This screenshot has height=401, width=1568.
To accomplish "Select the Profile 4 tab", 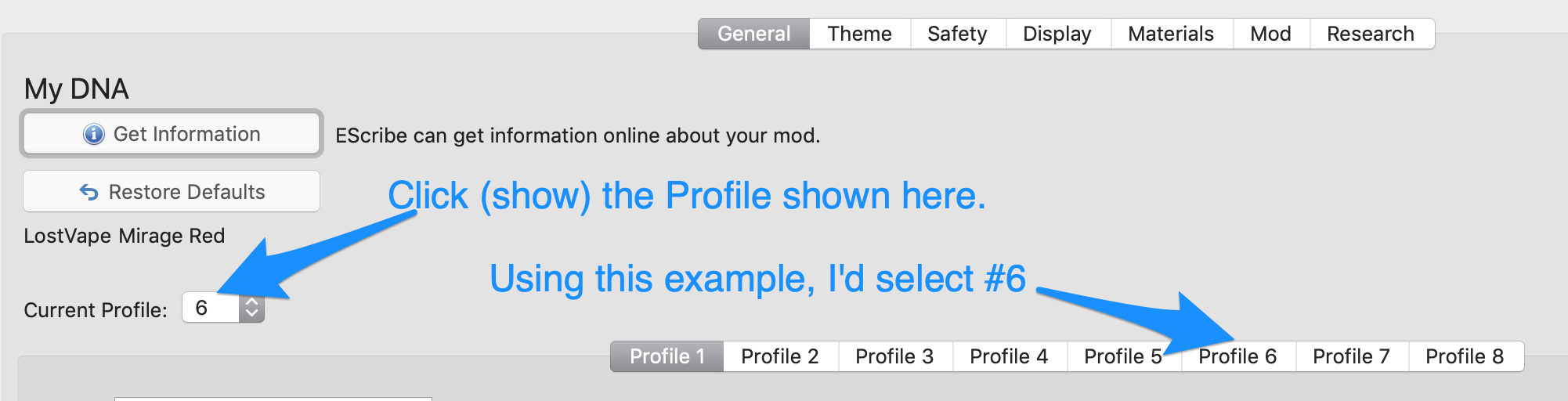I will (1009, 356).
